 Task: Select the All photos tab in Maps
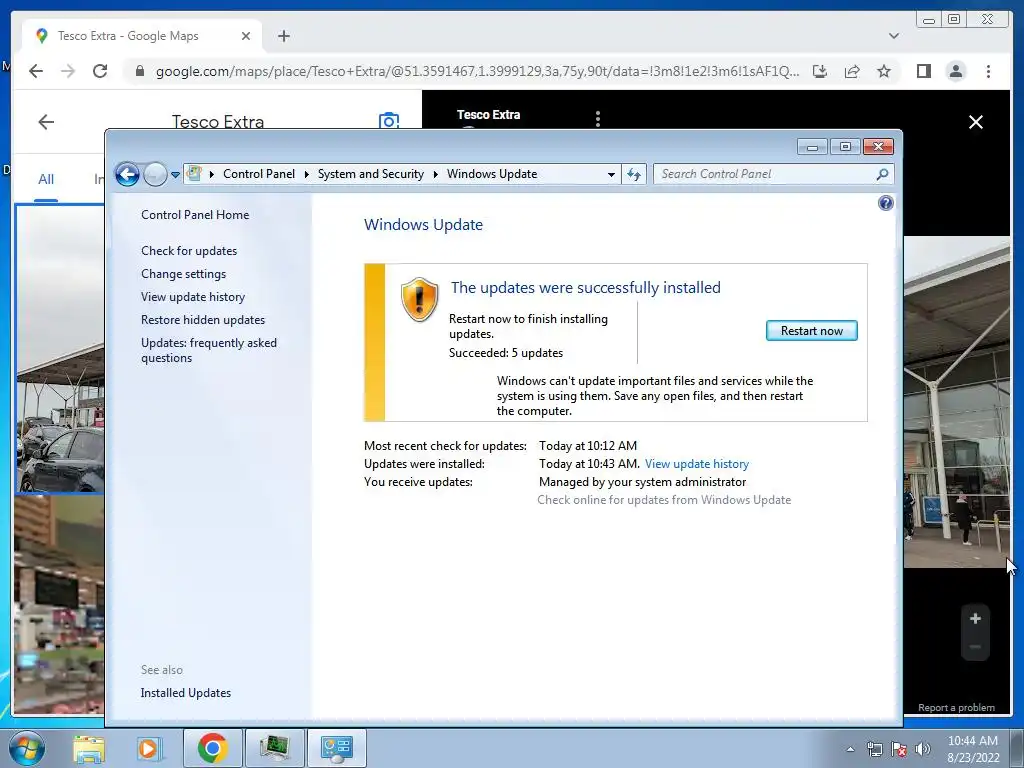pos(46,180)
